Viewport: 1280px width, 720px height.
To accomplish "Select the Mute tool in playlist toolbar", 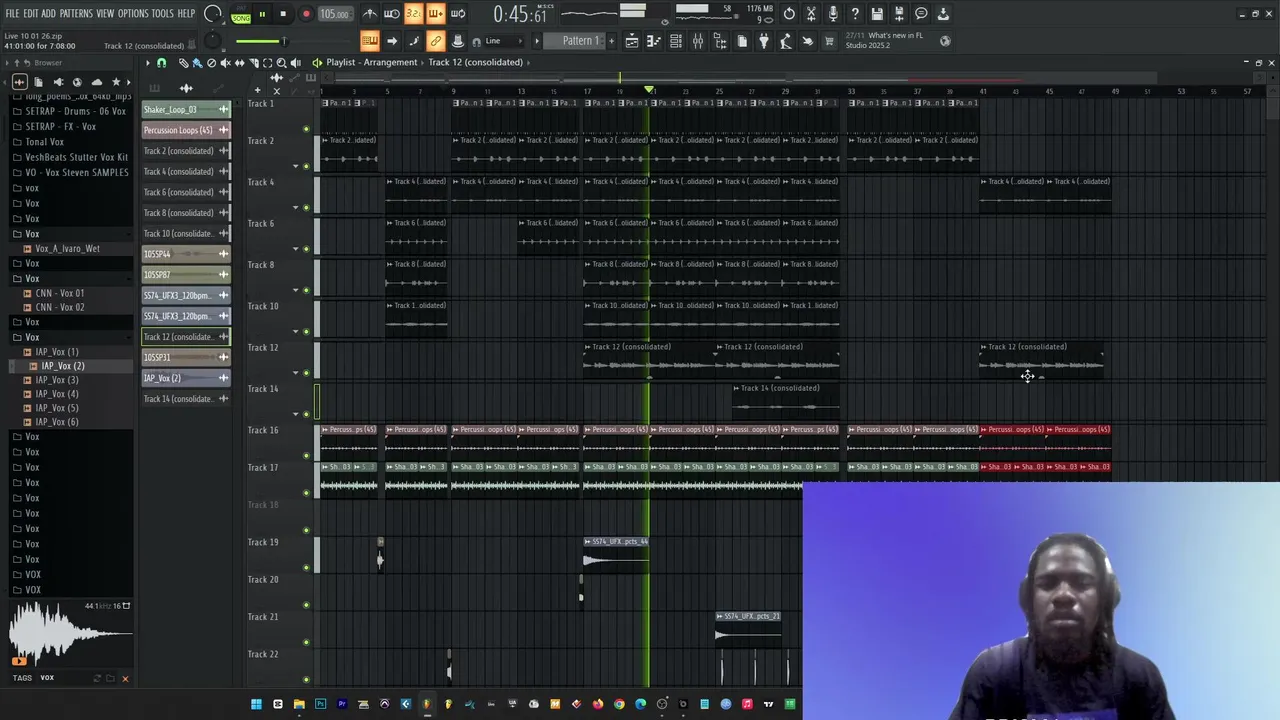I will (225, 63).
